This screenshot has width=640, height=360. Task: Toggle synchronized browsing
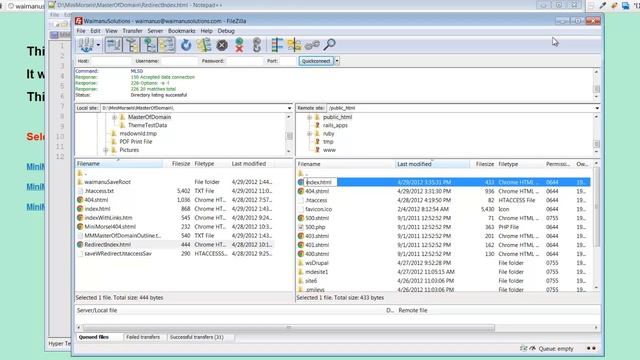pyautogui.click(x=312, y=45)
